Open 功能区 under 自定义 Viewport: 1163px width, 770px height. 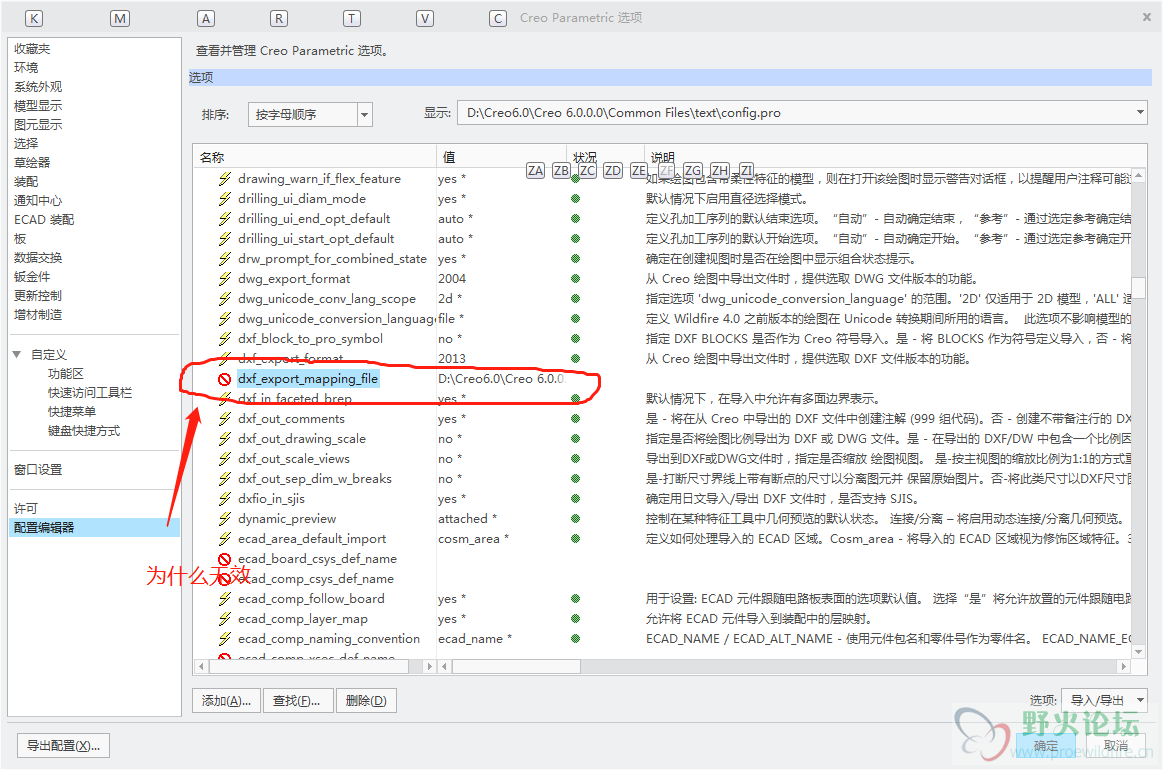pos(66,374)
